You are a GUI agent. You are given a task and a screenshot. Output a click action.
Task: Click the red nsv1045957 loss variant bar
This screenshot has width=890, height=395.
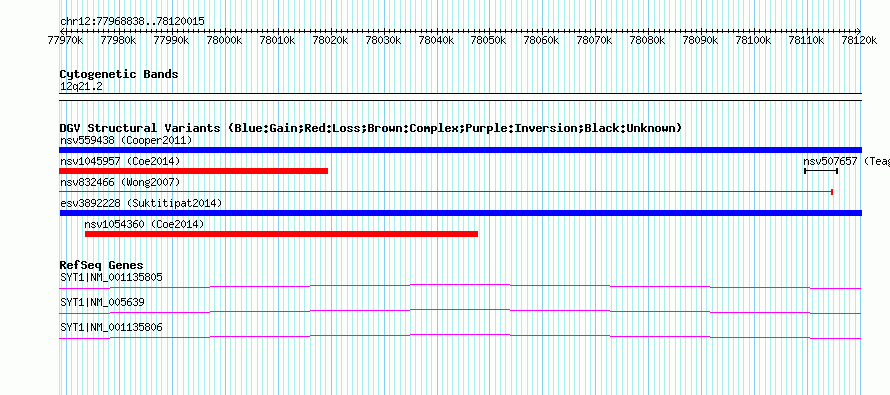click(x=194, y=171)
